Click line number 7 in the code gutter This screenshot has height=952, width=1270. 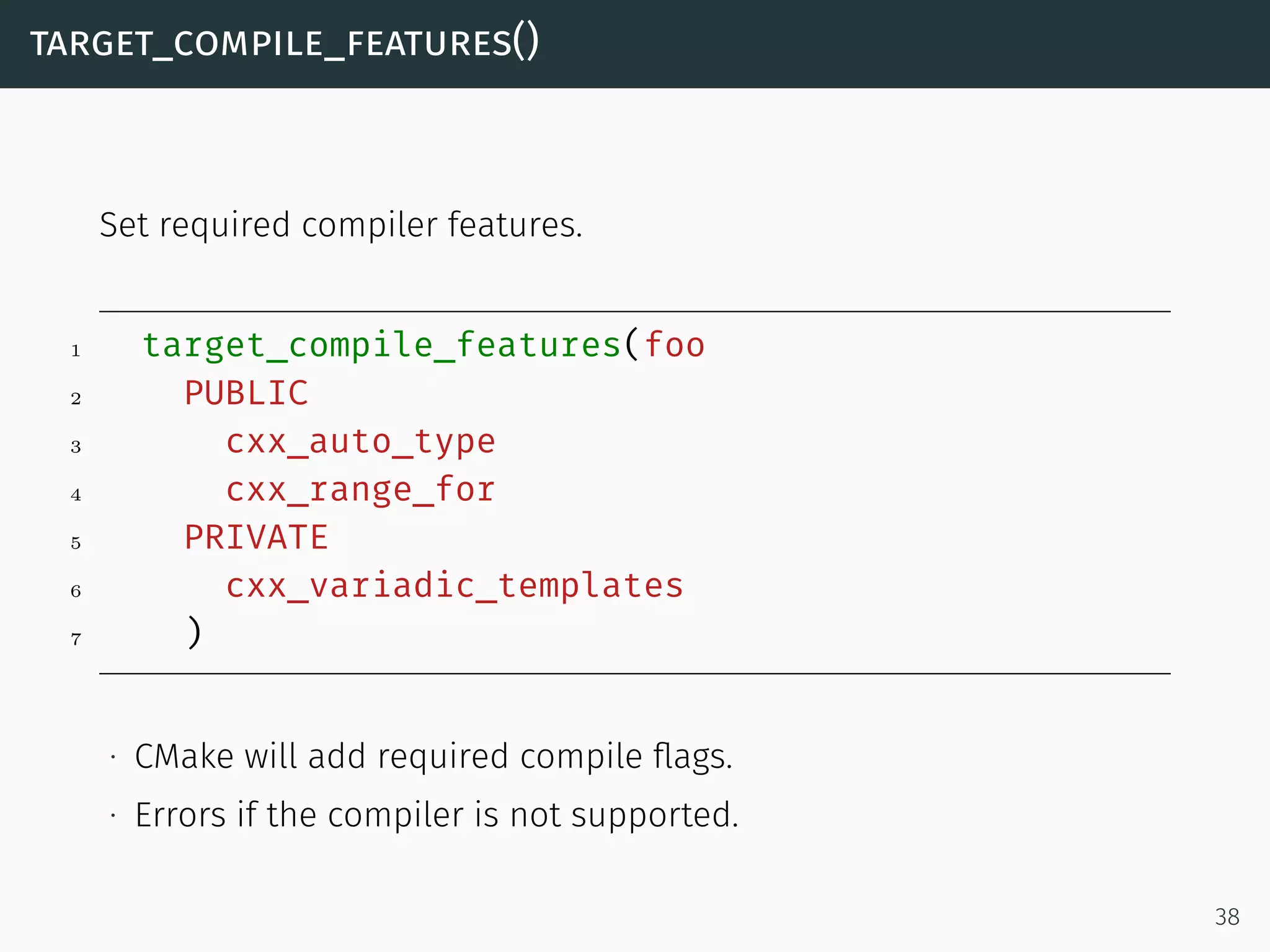(76, 639)
